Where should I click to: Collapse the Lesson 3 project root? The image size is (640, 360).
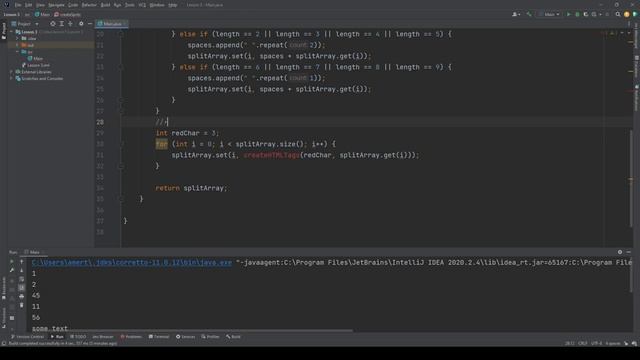pyautogui.click(x=12, y=31)
